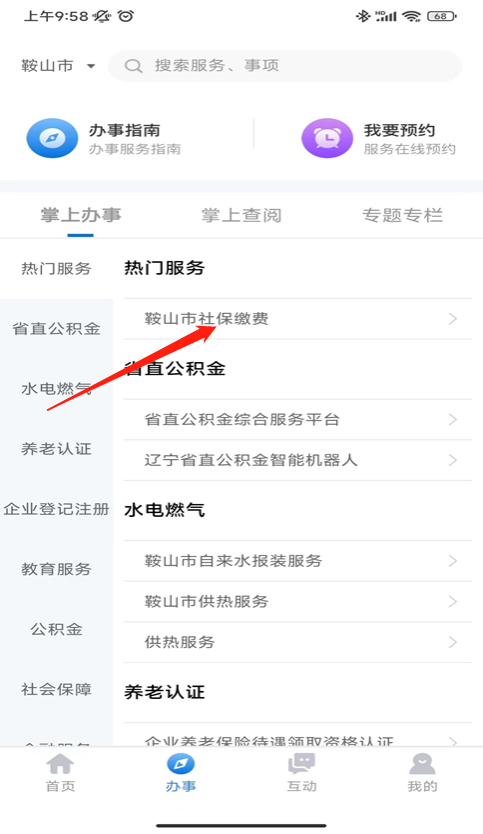This screenshot has height=834, width=483.
Task: Tap the Wi-Fi icon in status bar
Action: pos(412,16)
